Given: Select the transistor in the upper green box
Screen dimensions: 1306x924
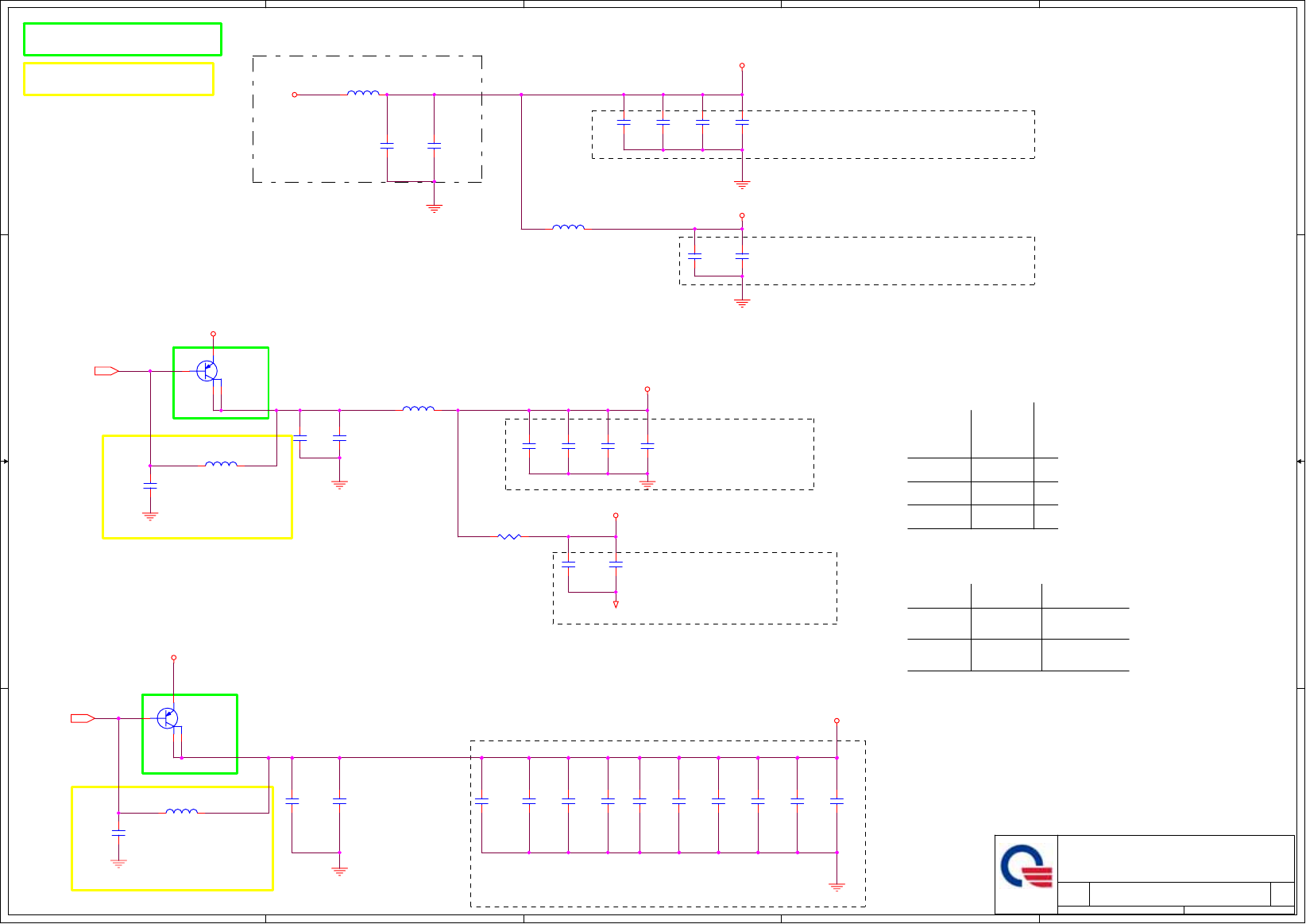Looking at the screenshot, I should point(207,370).
